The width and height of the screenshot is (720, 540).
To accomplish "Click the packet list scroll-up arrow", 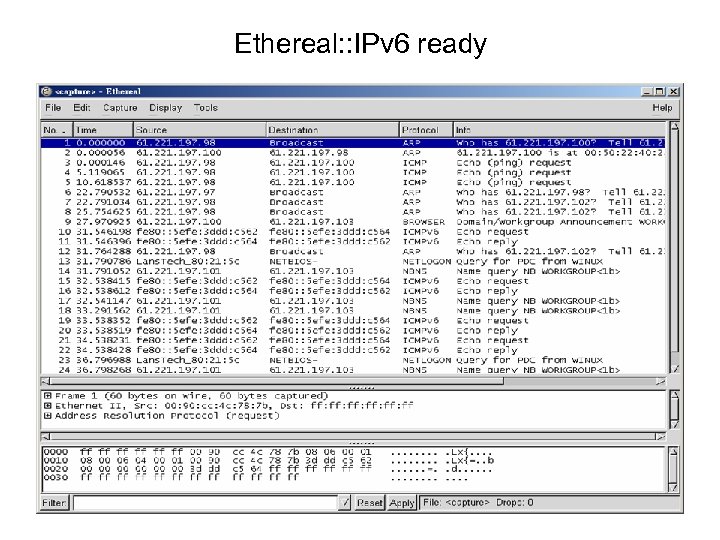I will pos(674,126).
